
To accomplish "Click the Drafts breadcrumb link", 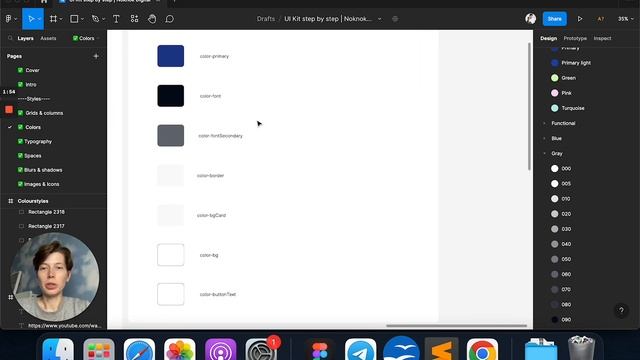I will pyautogui.click(x=266, y=19).
